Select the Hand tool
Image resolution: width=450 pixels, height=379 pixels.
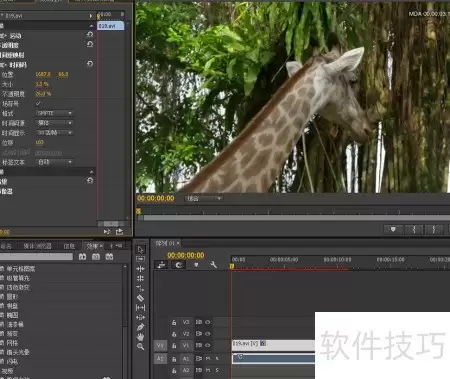pos(141,337)
